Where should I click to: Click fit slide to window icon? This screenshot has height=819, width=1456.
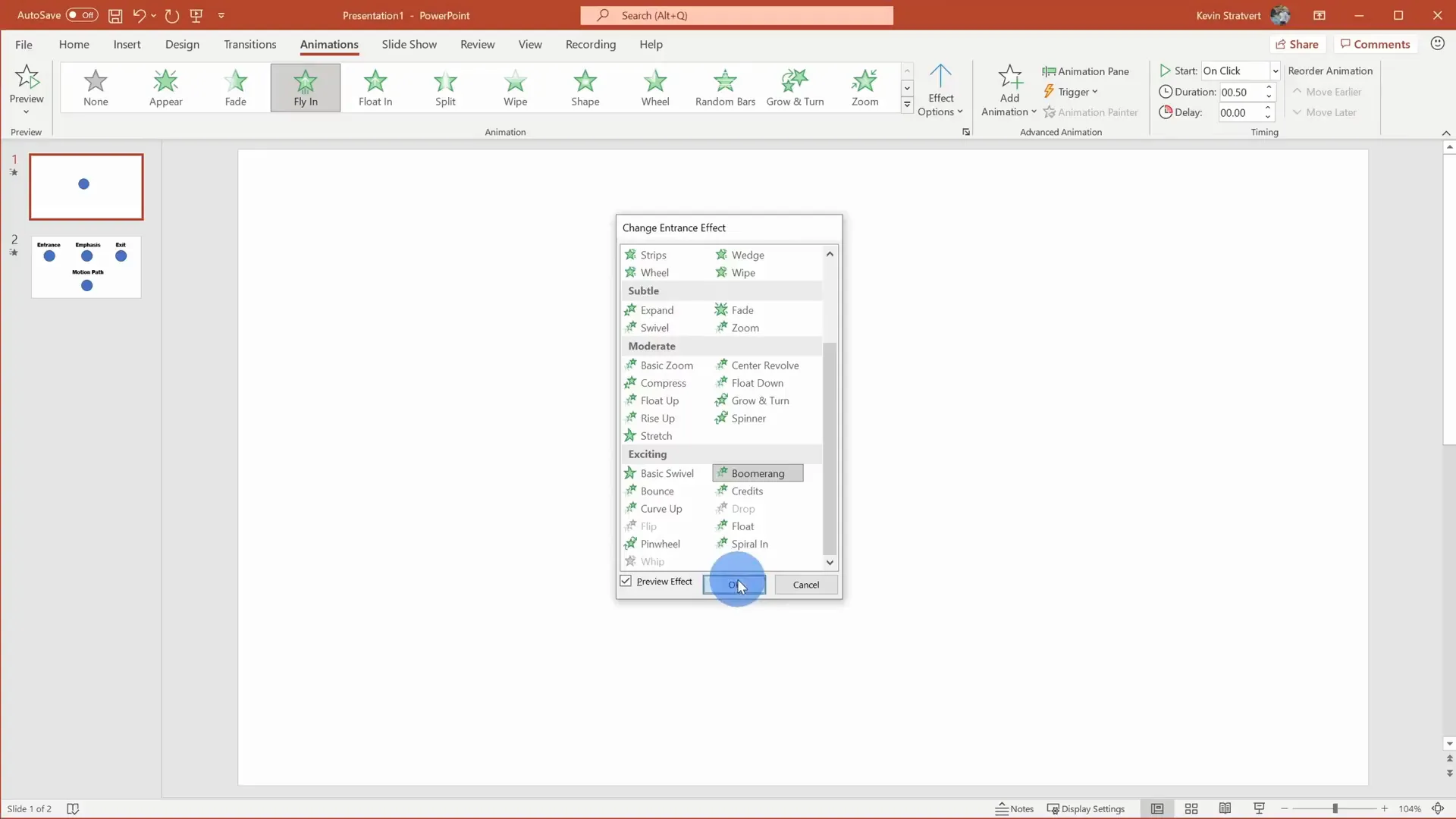pos(1437,808)
